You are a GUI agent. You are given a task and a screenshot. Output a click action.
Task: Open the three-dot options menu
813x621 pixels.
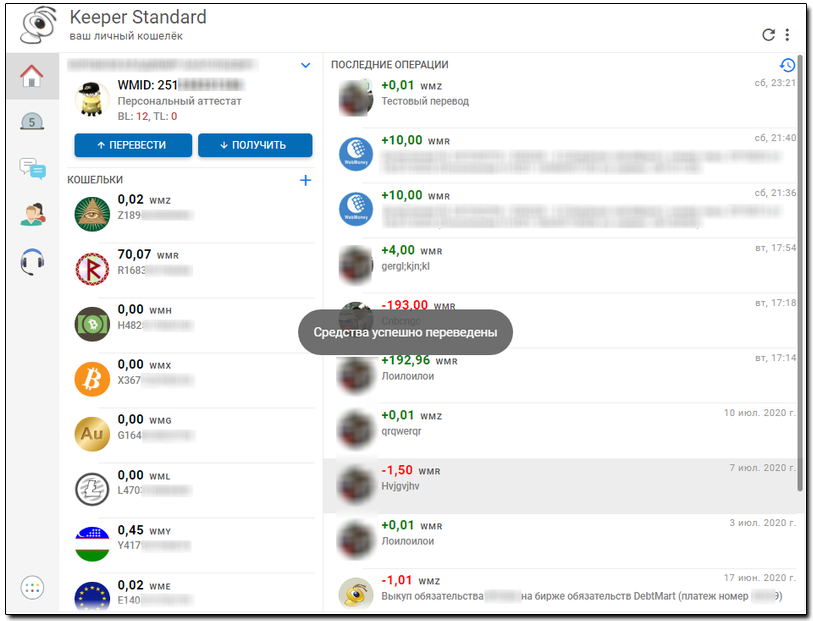coord(788,35)
